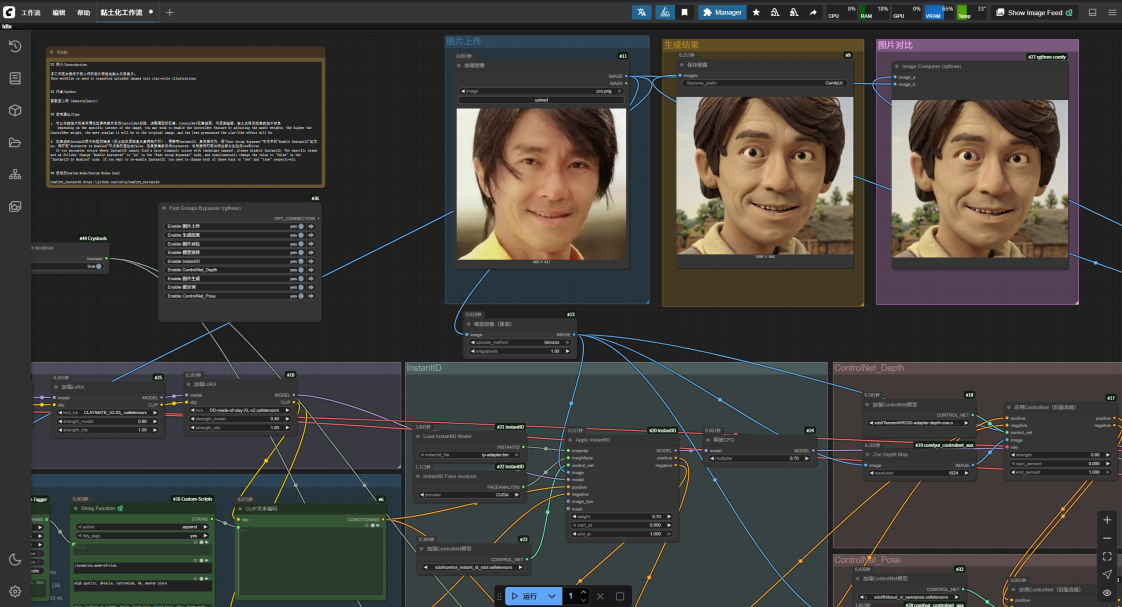Open the model library cube icon
The width and height of the screenshot is (1122, 607).
tap(15, 110)
